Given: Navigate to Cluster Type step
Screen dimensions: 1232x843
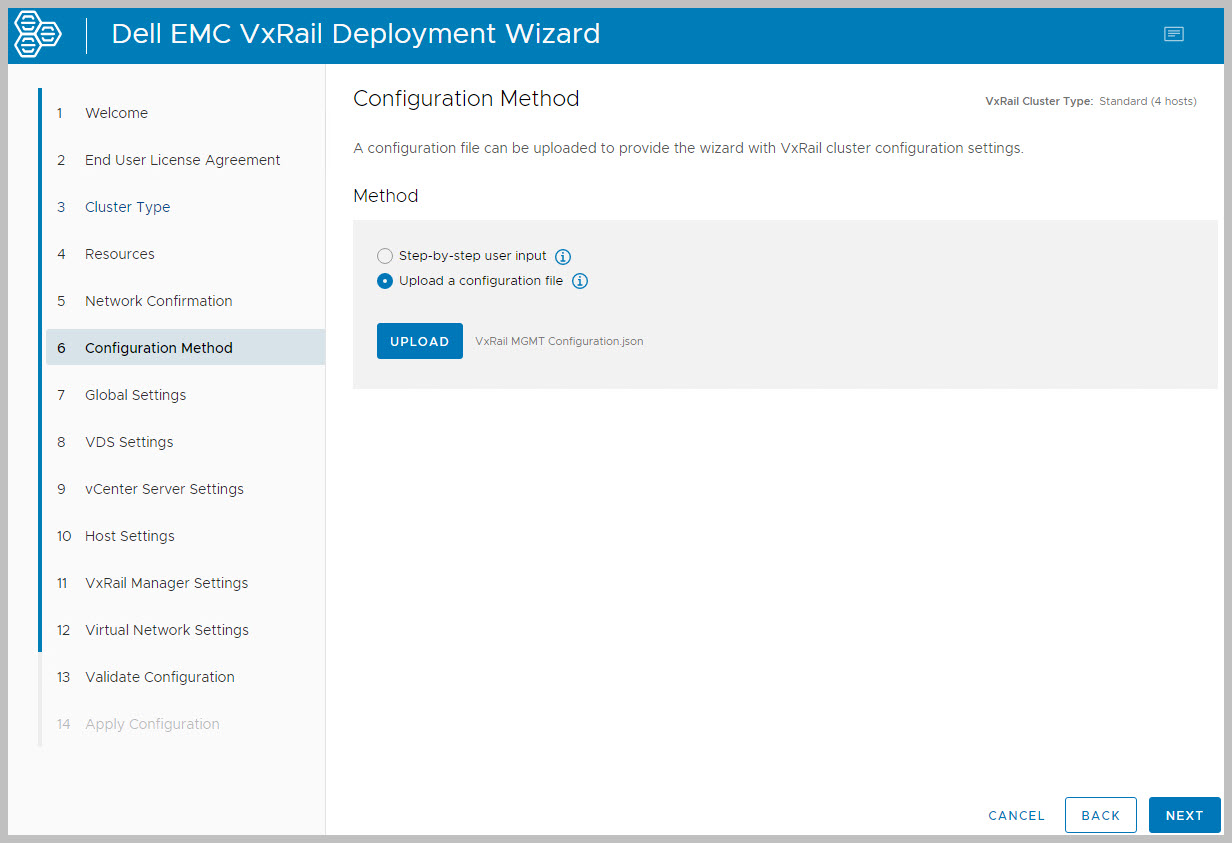Looking at the screenshot, I should pos(127,207).
